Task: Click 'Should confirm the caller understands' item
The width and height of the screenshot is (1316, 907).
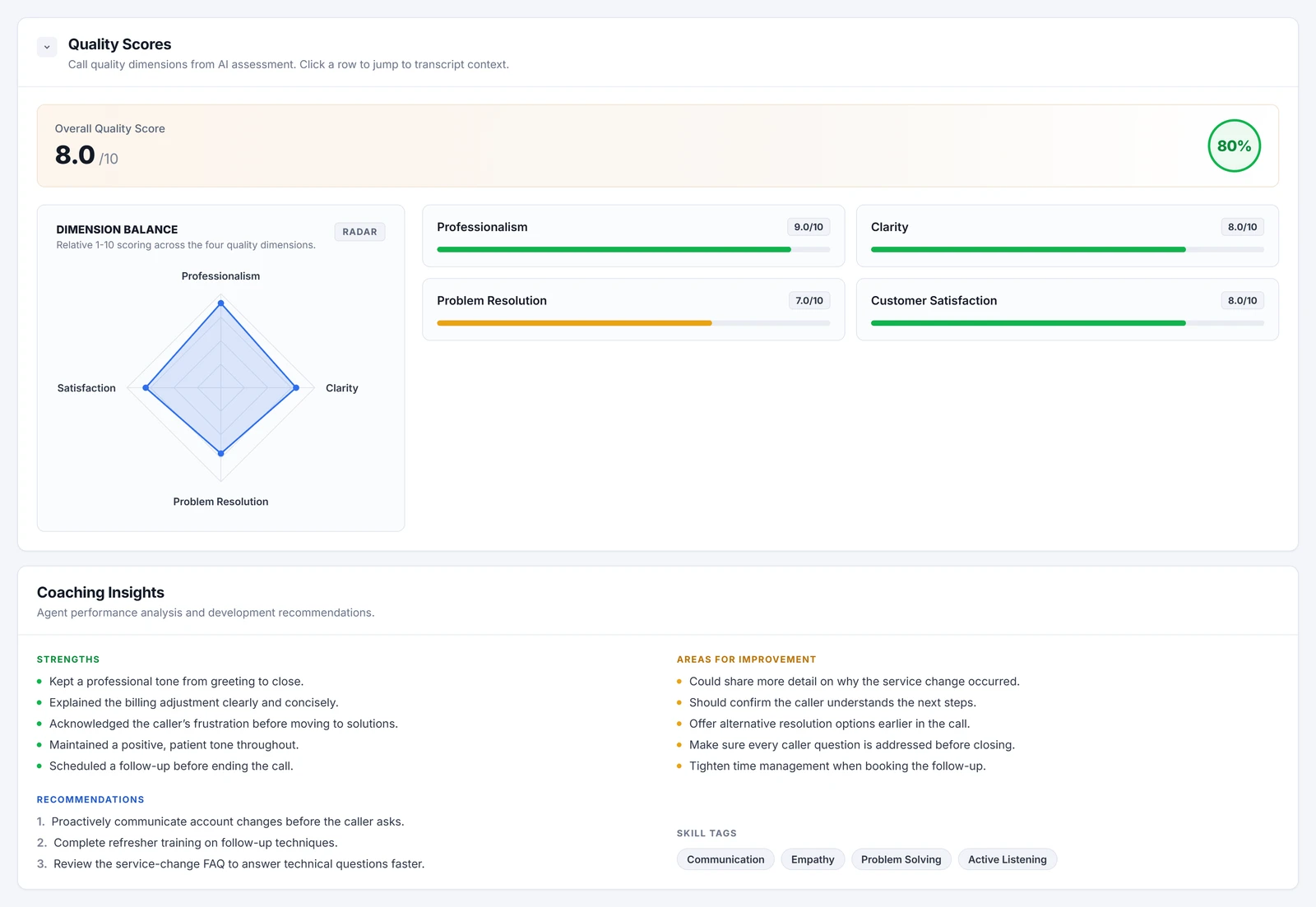Action: pyautogui.click(x=832, y=703)
